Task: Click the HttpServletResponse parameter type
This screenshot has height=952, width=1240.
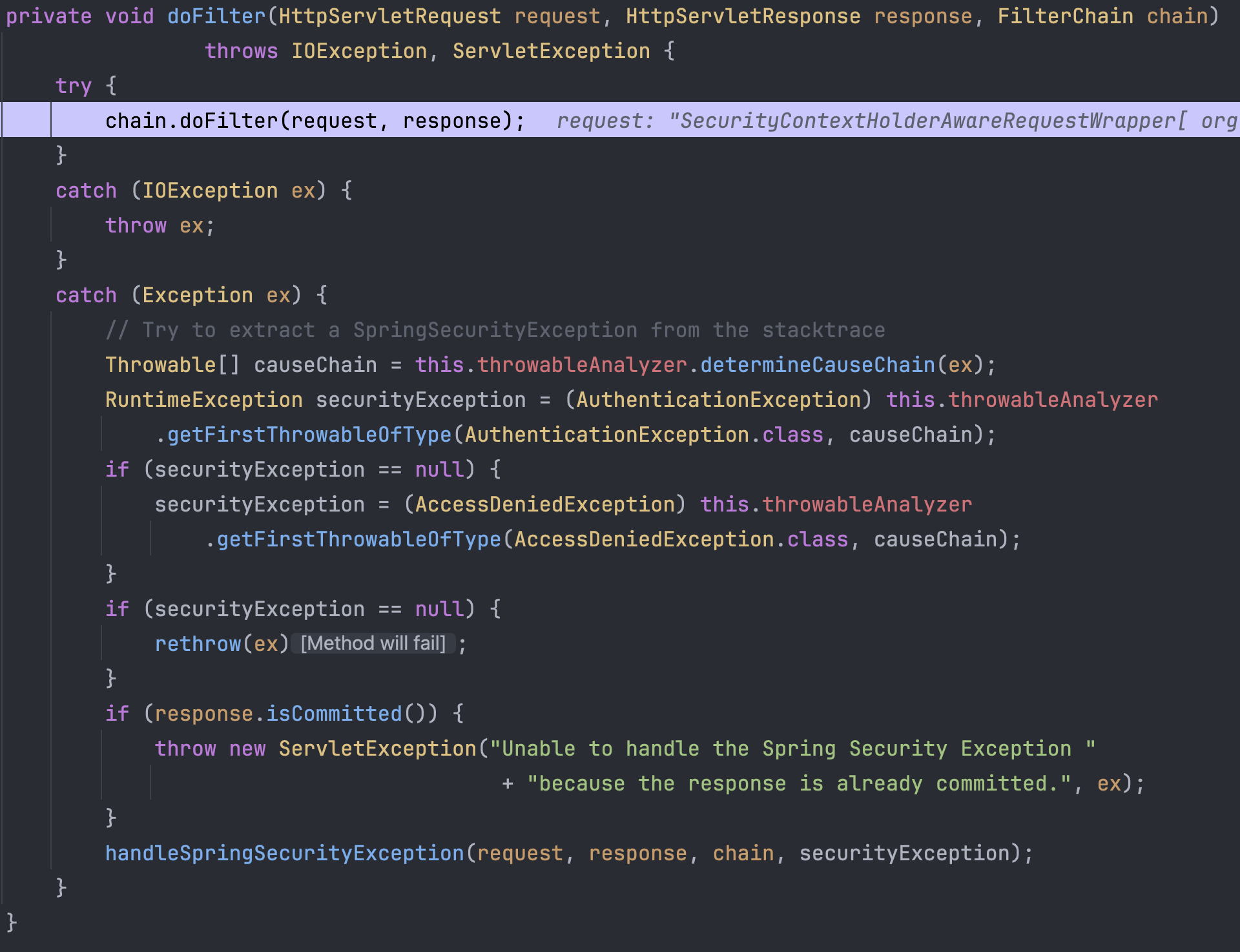Action: 743,16
